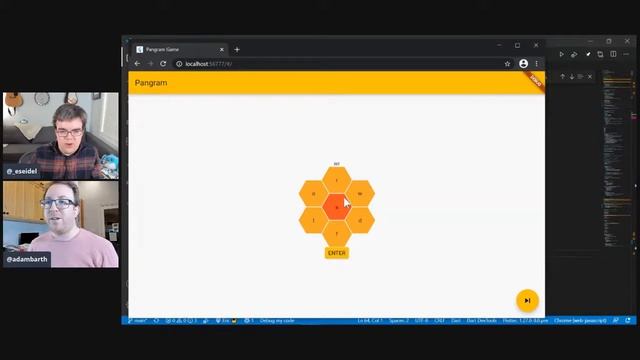Click the feedback icon in status bar
The width and height of the screenshot is (640, 360).
click(616, 321)
